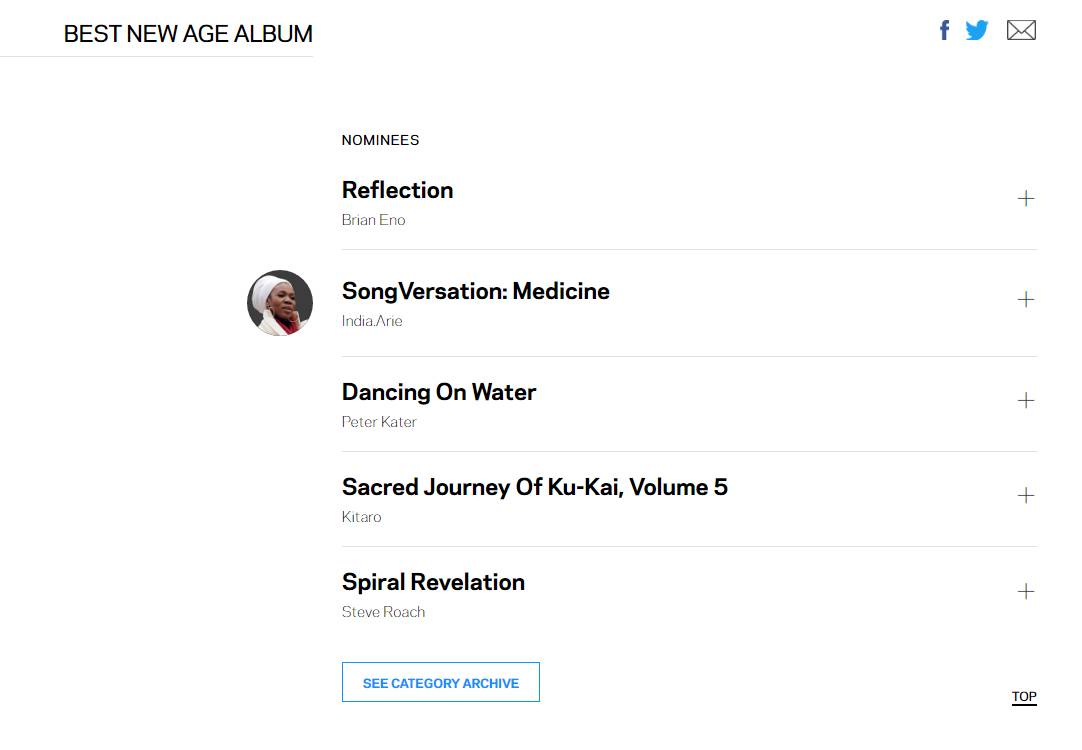Image resolution: width=1082 pixels, height=750 pixels.
Task: Expand the Spiral Revelation plus icon
Action: point(1026,592)
